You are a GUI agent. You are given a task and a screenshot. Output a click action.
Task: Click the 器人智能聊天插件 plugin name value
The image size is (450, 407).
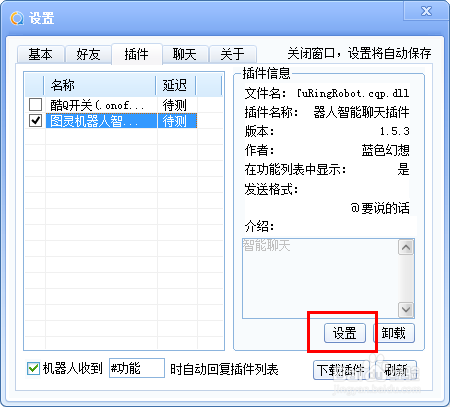(x=361, y=112)
